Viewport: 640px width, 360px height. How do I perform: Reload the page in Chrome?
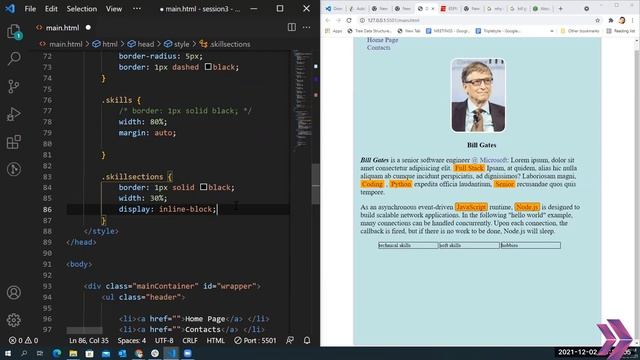pos(349,20)
